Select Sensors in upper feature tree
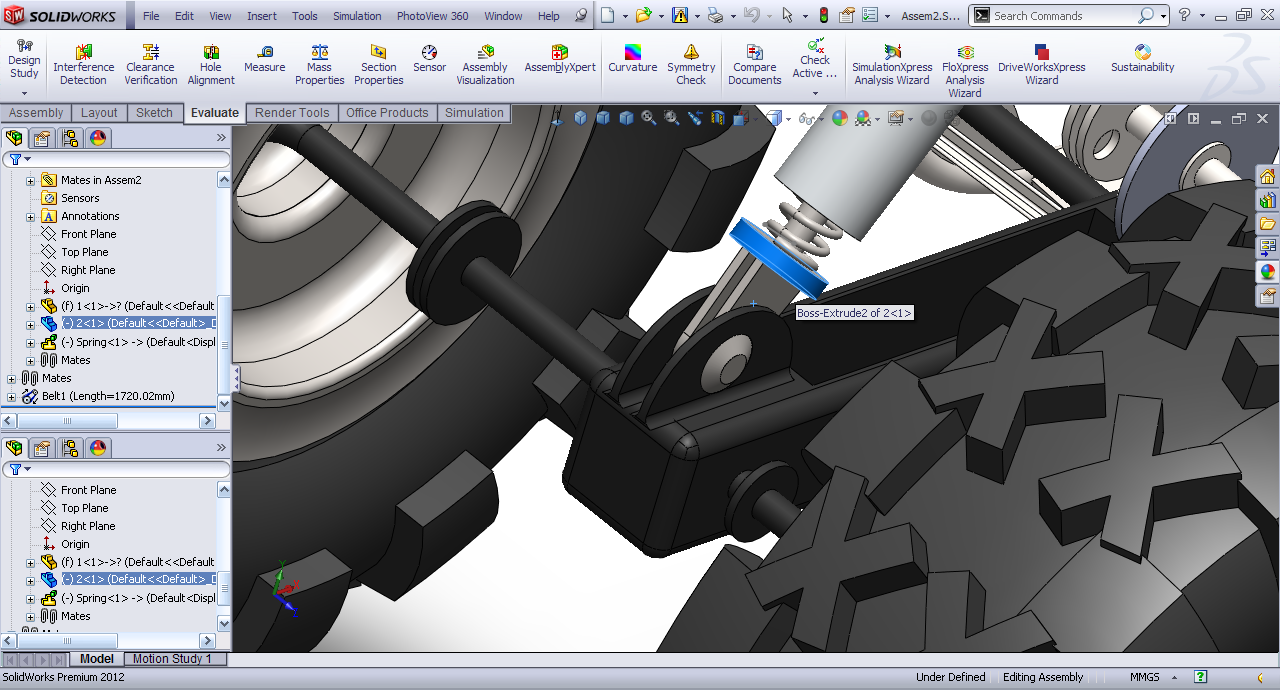Image resolution: width=1280 pixels, height=690 pixels. click(80, 198)
